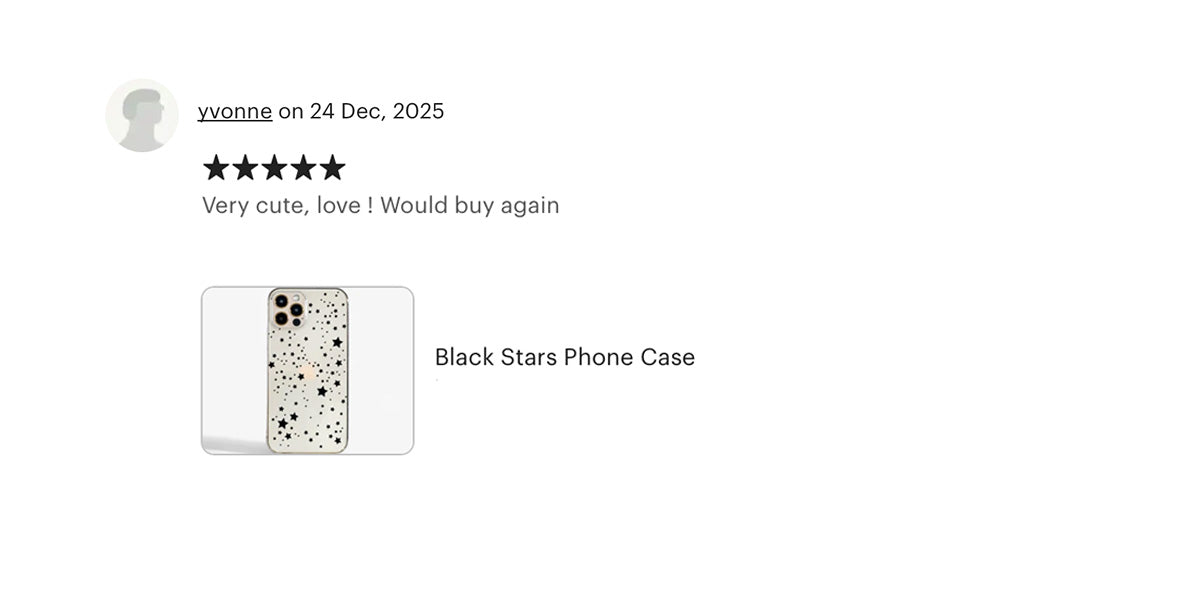Click the second rating star
The height and width of the screenshot is (600, 1200).
click(245, 168)
